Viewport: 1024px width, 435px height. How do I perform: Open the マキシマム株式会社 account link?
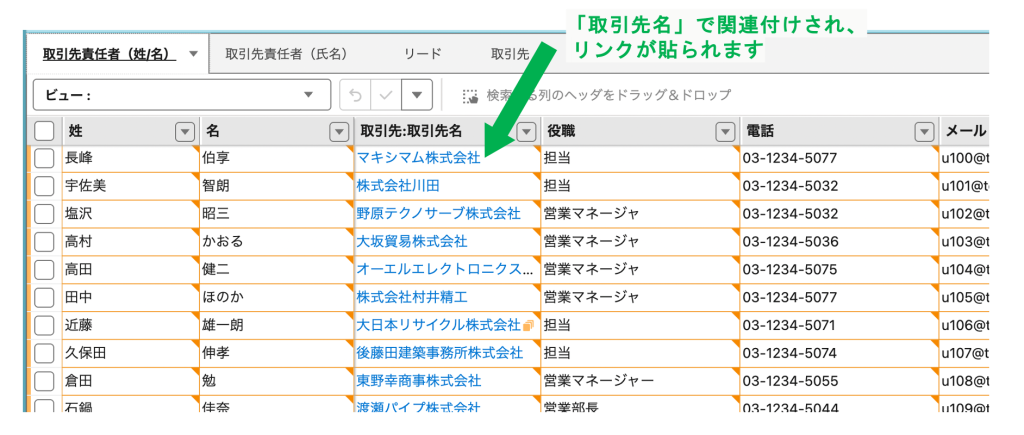pos(418,158)
